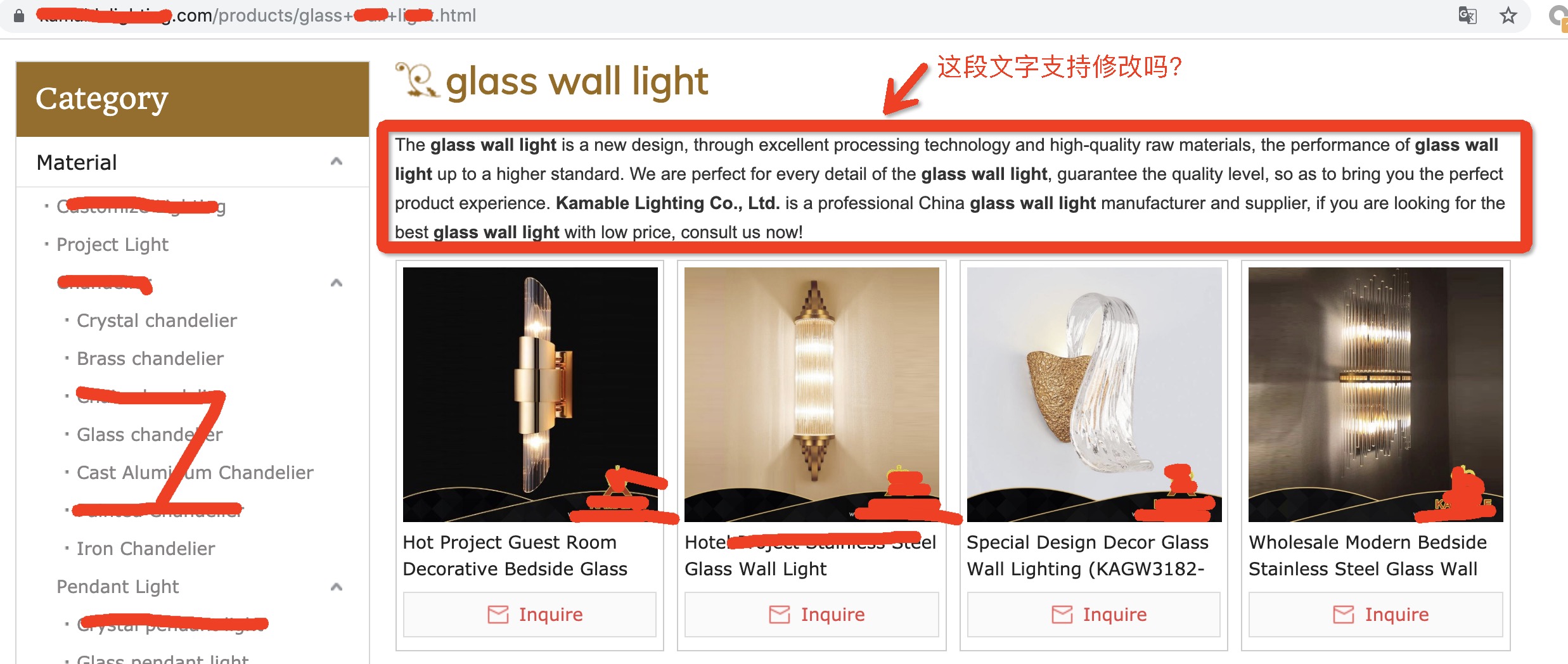
Task: Click the translate page icon in address bar
Action: coord(1467,15)
